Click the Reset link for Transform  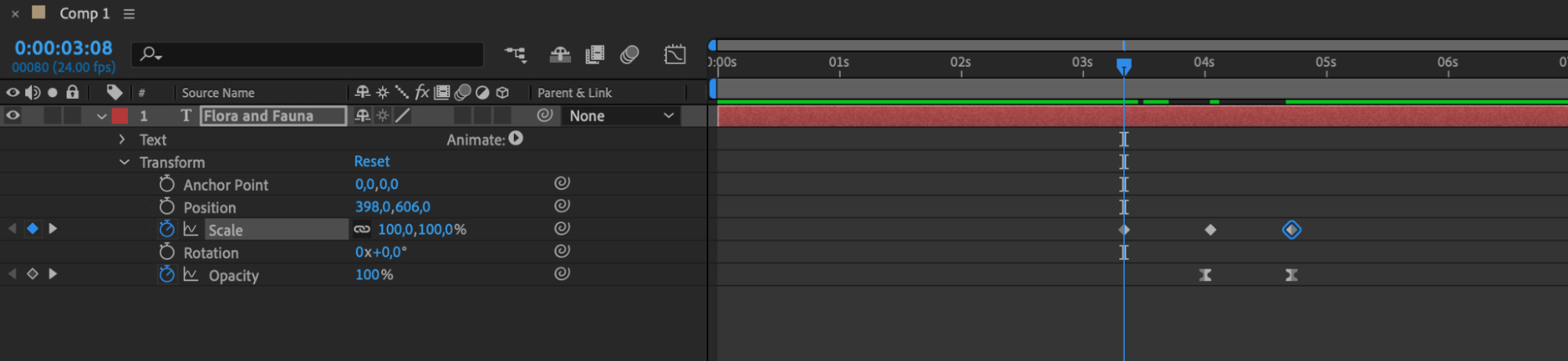[x=371, y=162]
